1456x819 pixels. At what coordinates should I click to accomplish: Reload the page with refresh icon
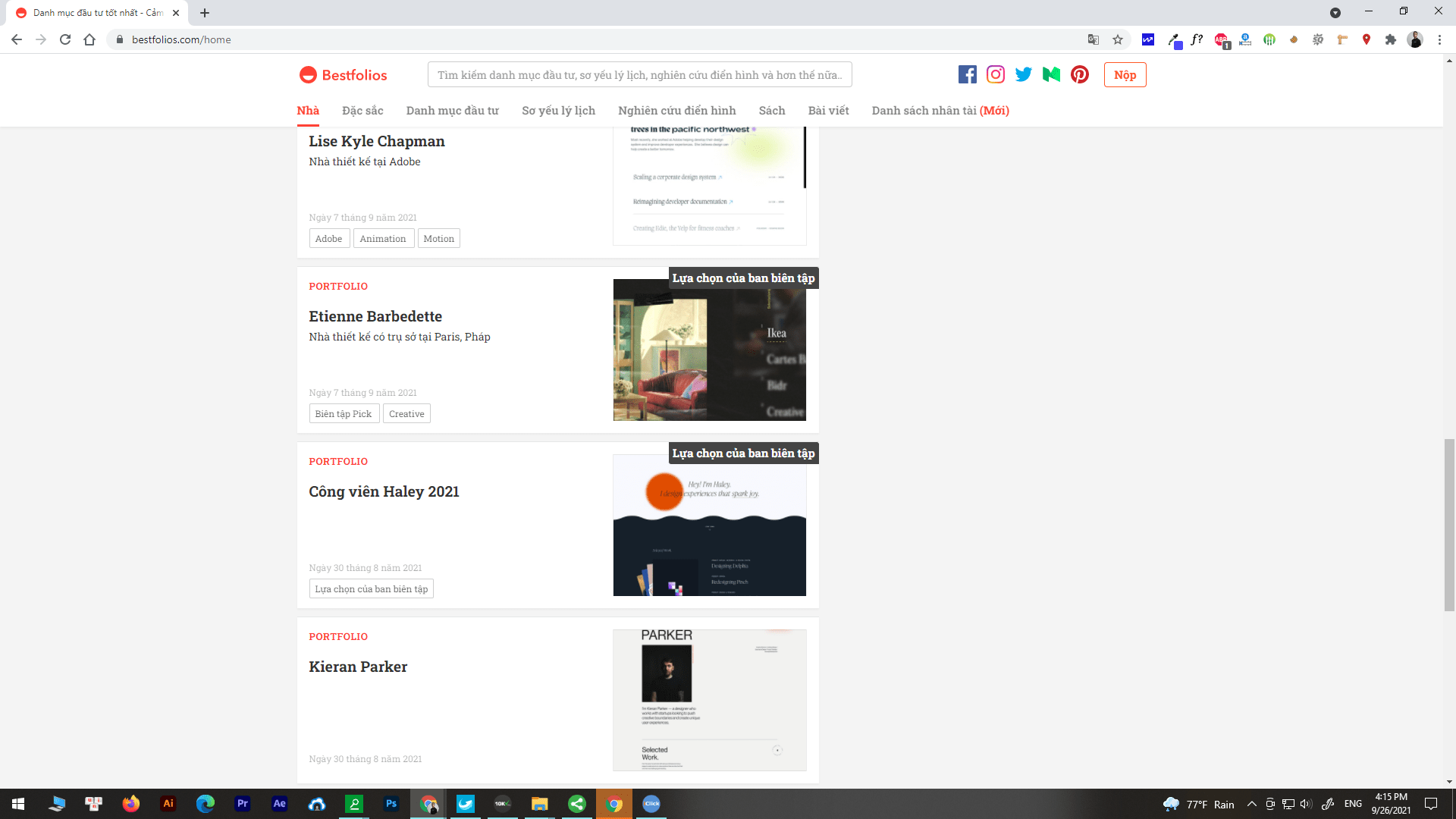click(65, 39)
